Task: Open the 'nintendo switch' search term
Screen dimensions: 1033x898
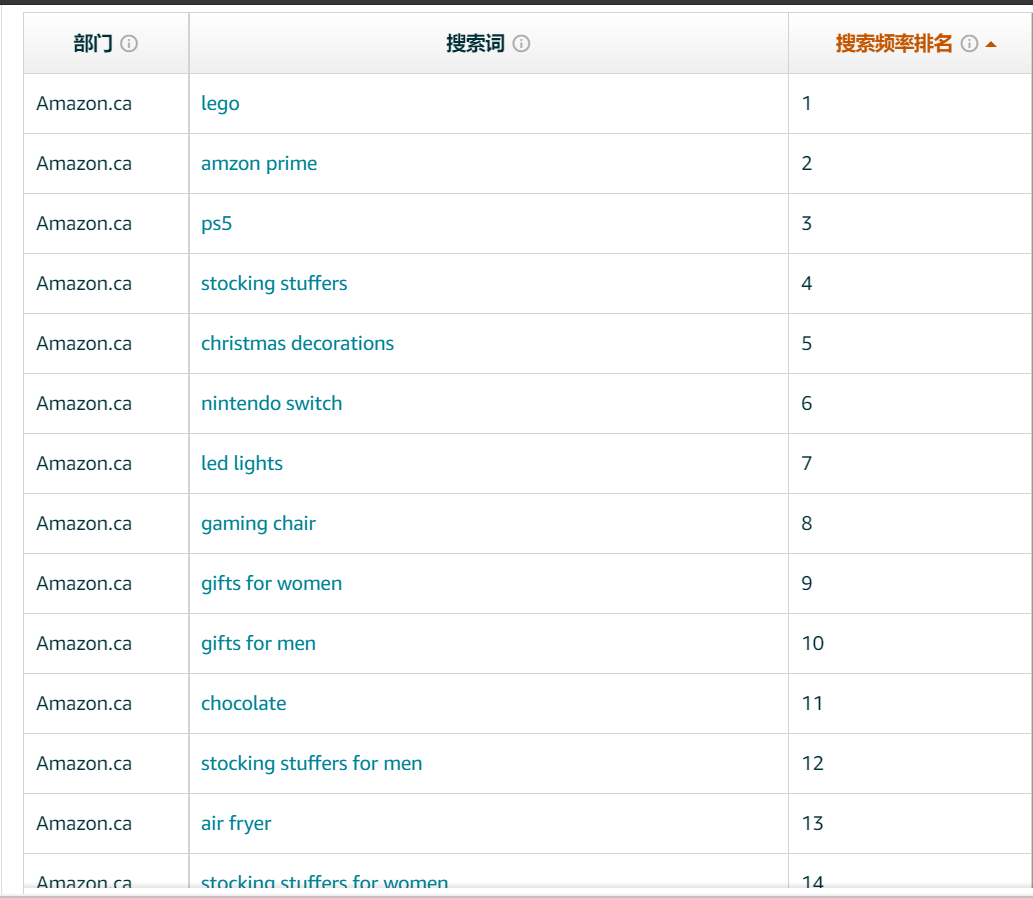Action: pyautogui.click(x=271, y=404)
